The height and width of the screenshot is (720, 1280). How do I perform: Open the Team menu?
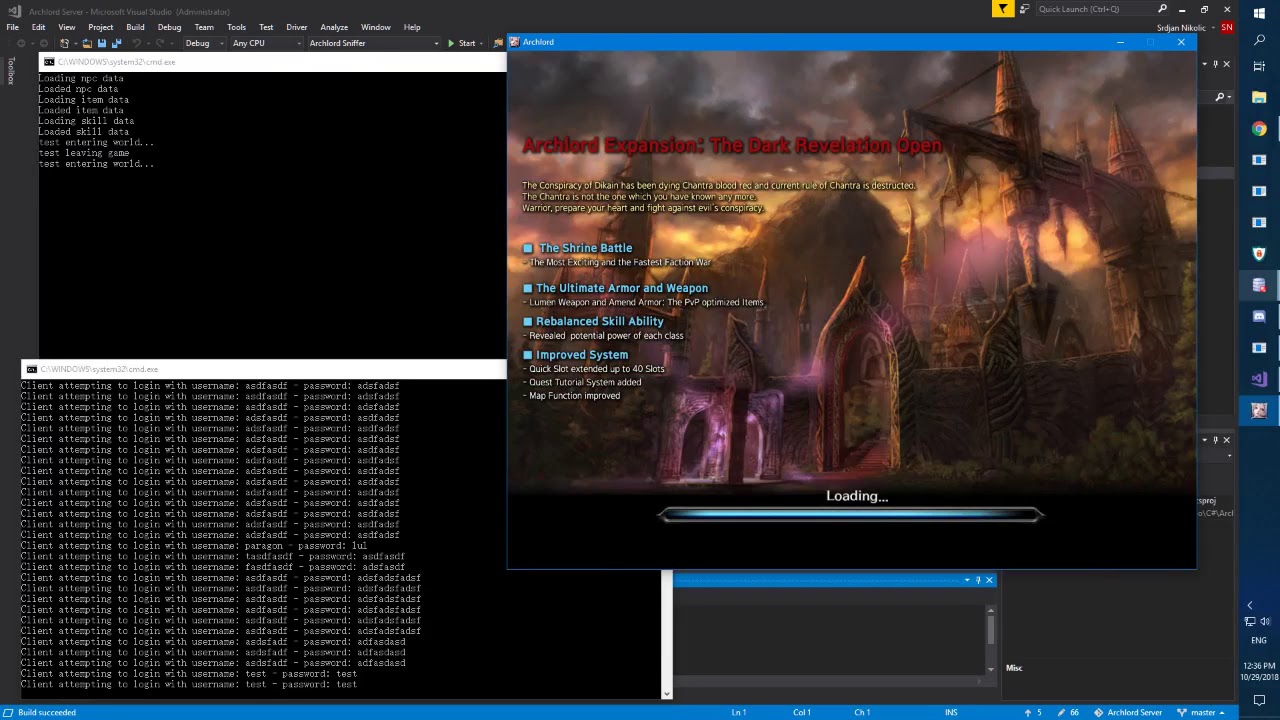click(x=204, y=27)
